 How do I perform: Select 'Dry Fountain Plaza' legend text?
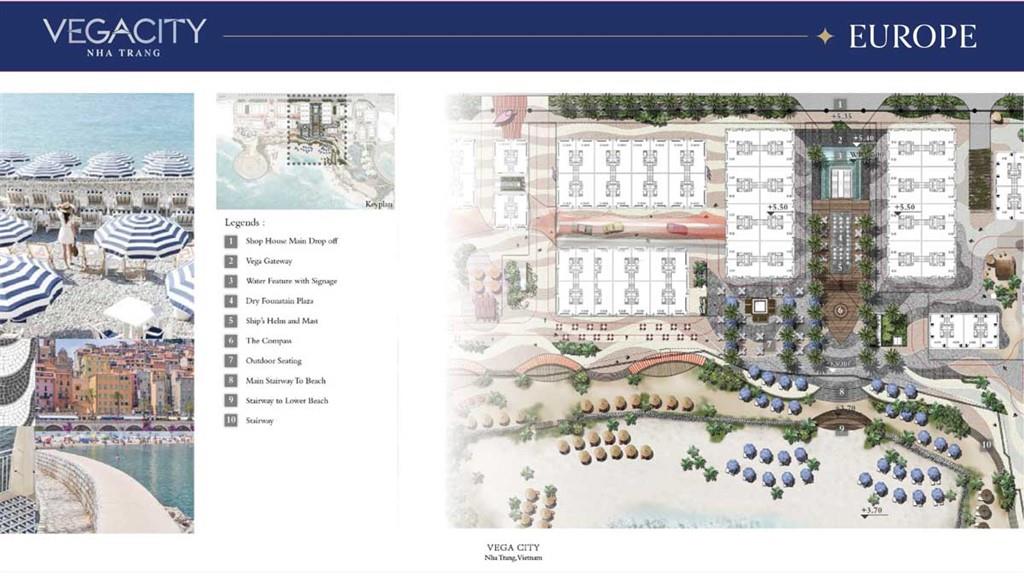[279, 301]
